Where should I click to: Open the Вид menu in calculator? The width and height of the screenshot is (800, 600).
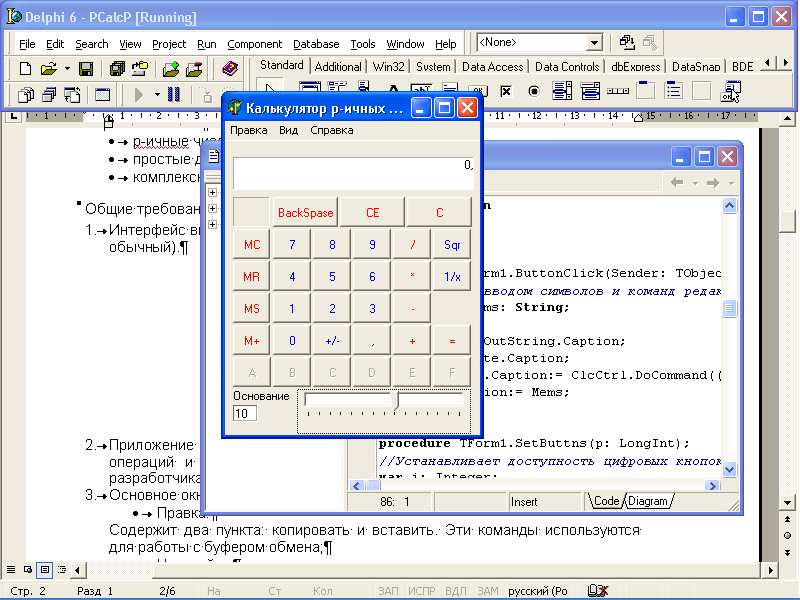288,130
